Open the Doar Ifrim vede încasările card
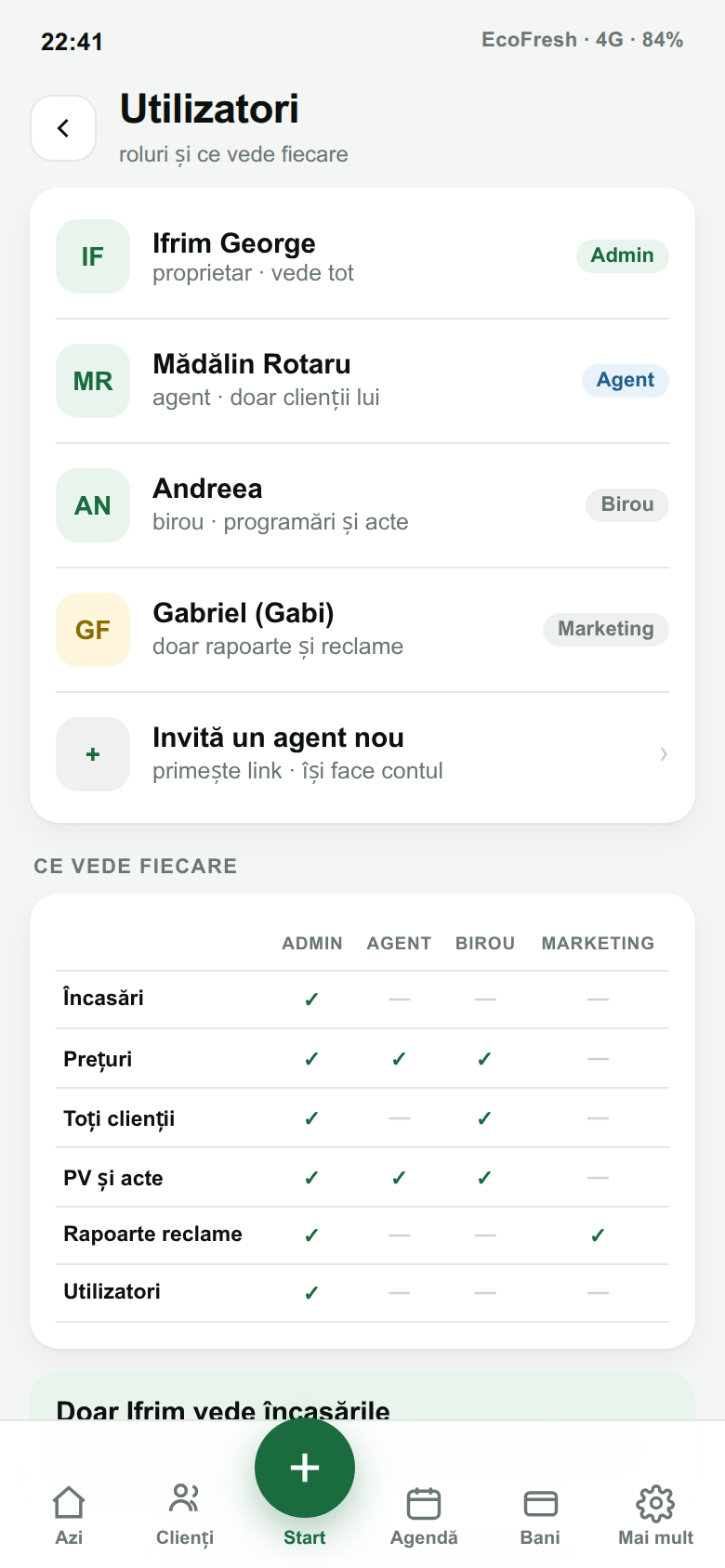 point(362,1397)
